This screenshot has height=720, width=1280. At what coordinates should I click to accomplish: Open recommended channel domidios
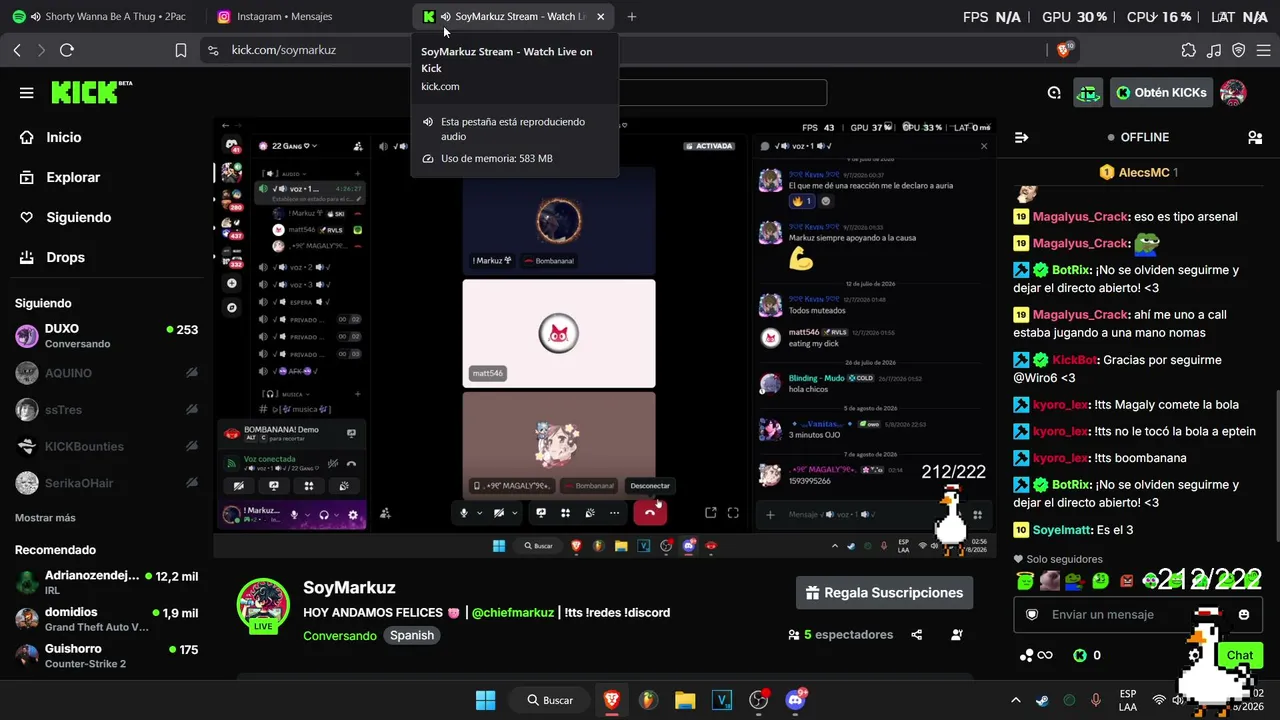click(x=106, y=619)
